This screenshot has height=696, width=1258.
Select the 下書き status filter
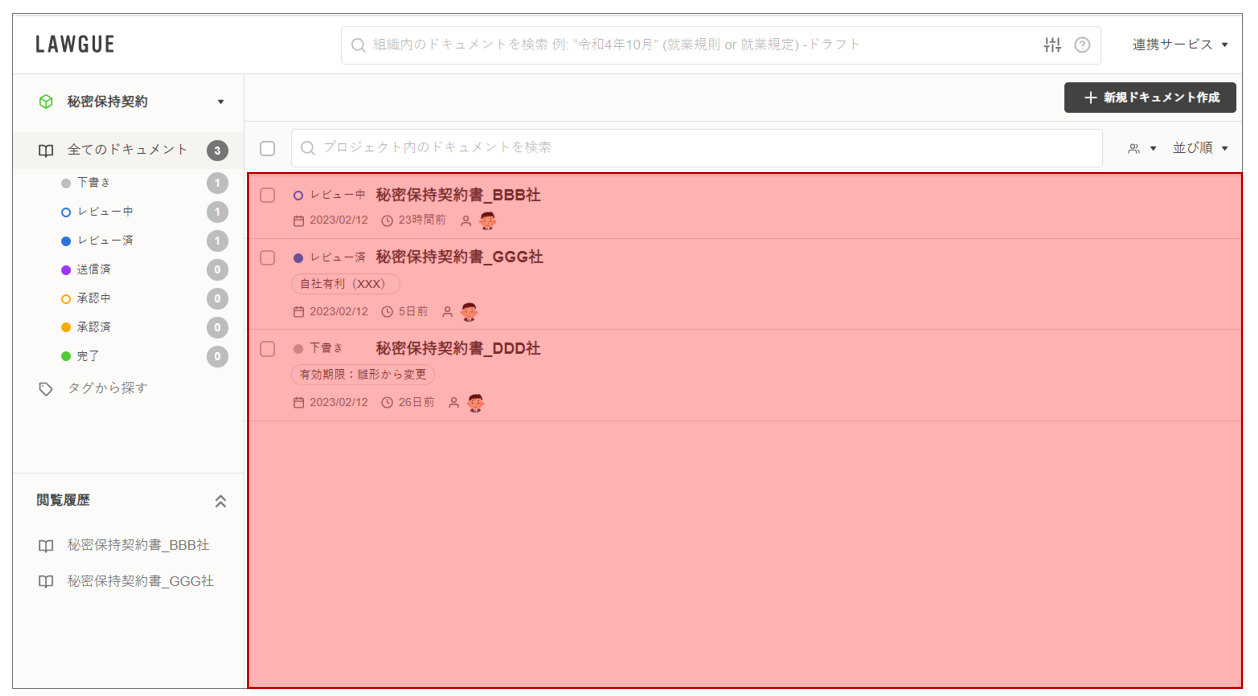93,183
